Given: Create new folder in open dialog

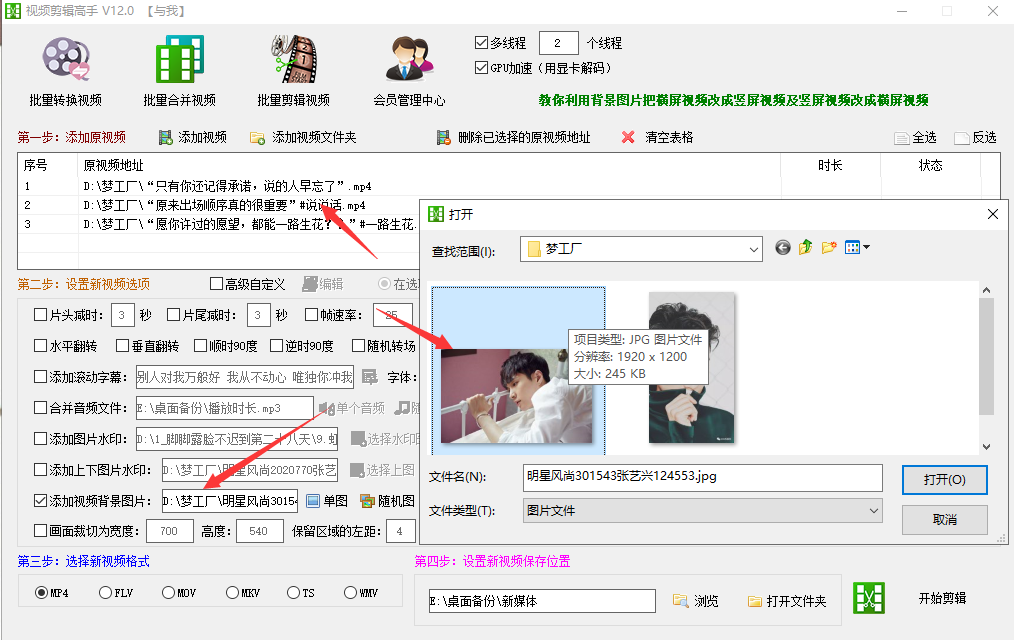Looking at the screenshot, I should (829, 247).
